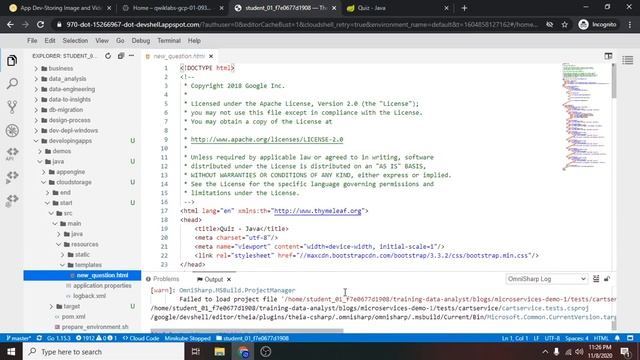Collapse the templates folder
The image size is (640, 360).
point(88,265)
